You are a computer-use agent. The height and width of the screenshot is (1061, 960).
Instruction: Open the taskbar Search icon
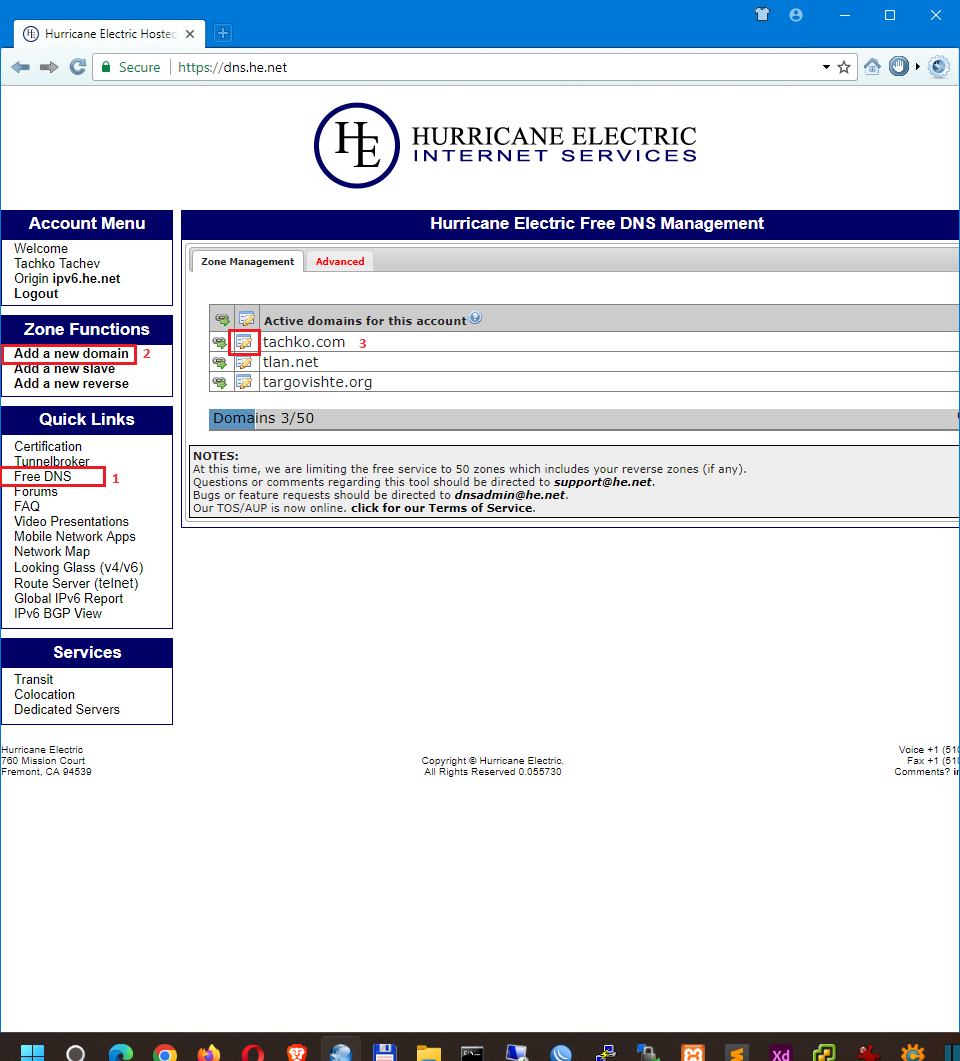[x=76, y=1053]
